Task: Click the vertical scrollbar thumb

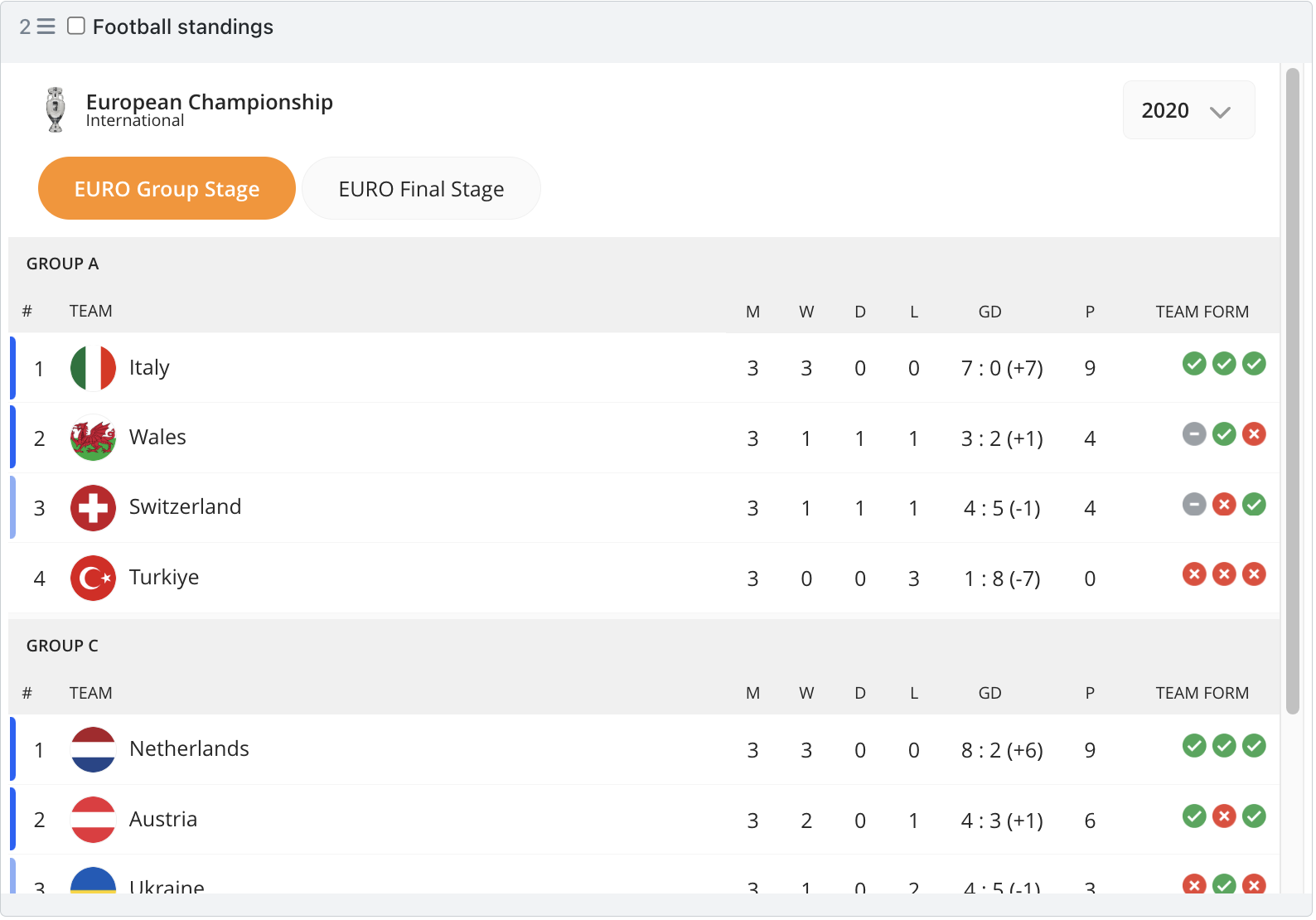Action: (x=1293, y=391)
